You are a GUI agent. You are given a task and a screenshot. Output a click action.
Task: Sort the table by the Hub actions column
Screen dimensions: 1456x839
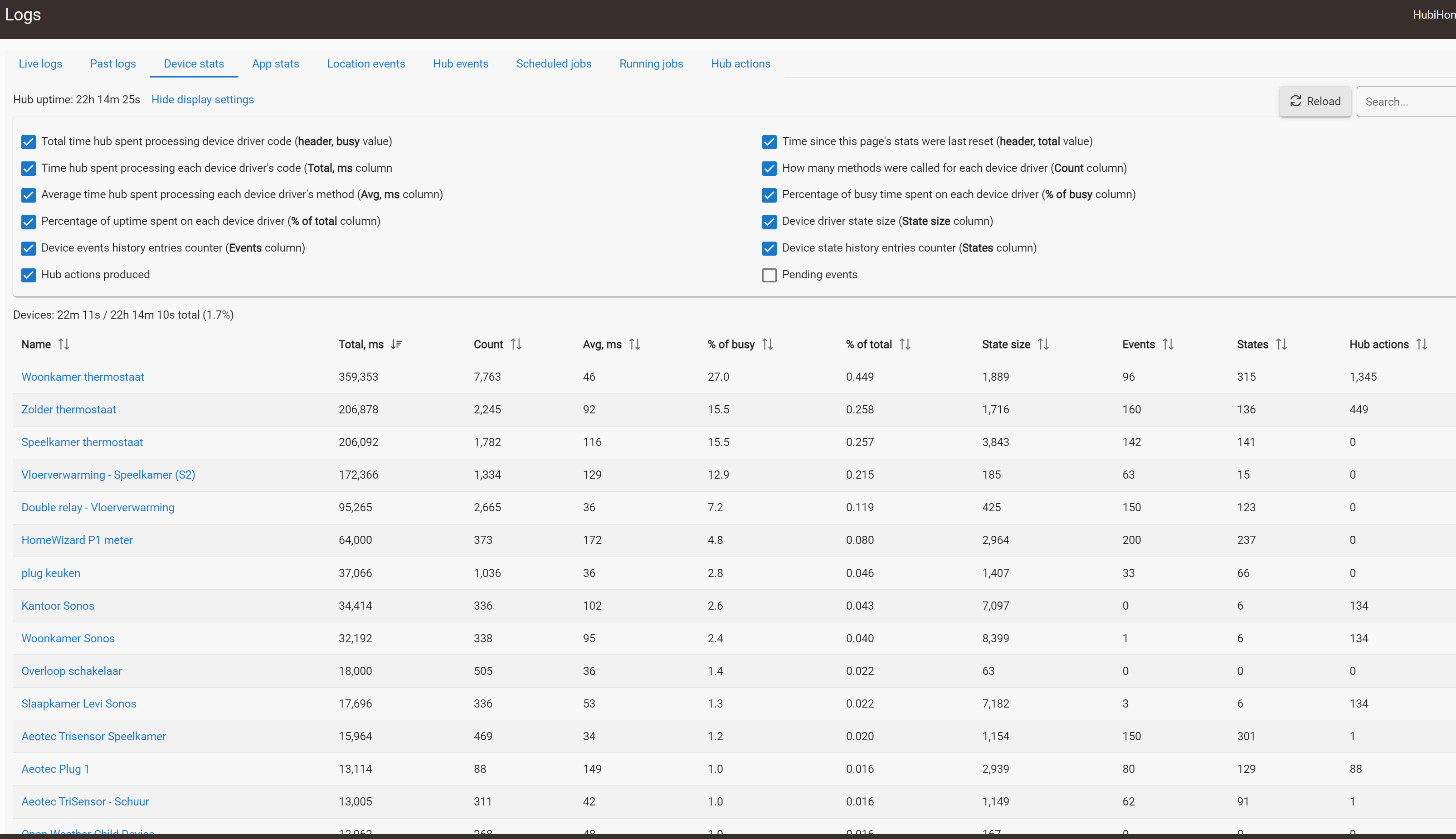(x=1422, y=344)
